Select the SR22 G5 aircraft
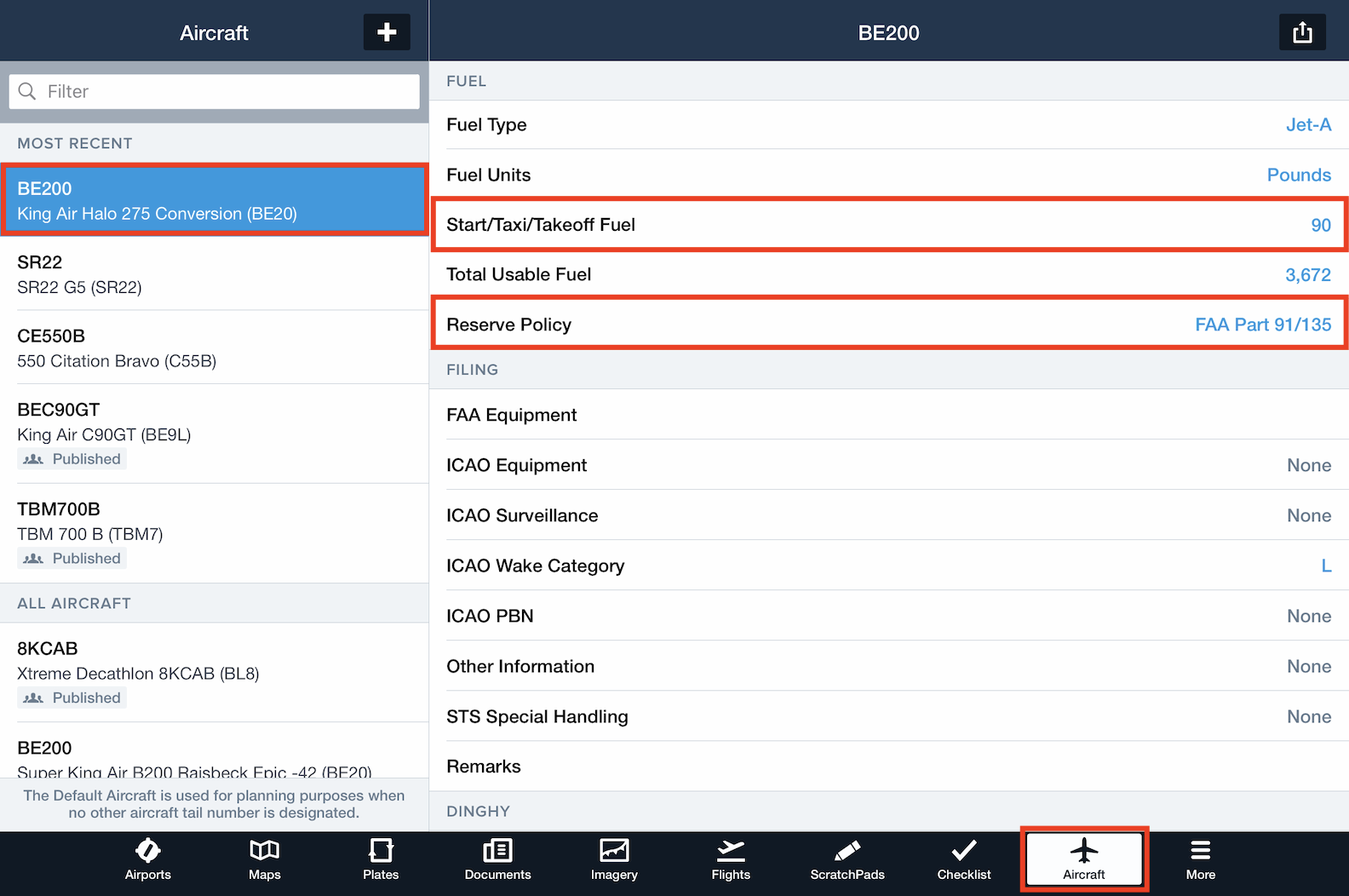Image resolution: width=1349 pixels, height=896 pixels. [215, 273]
